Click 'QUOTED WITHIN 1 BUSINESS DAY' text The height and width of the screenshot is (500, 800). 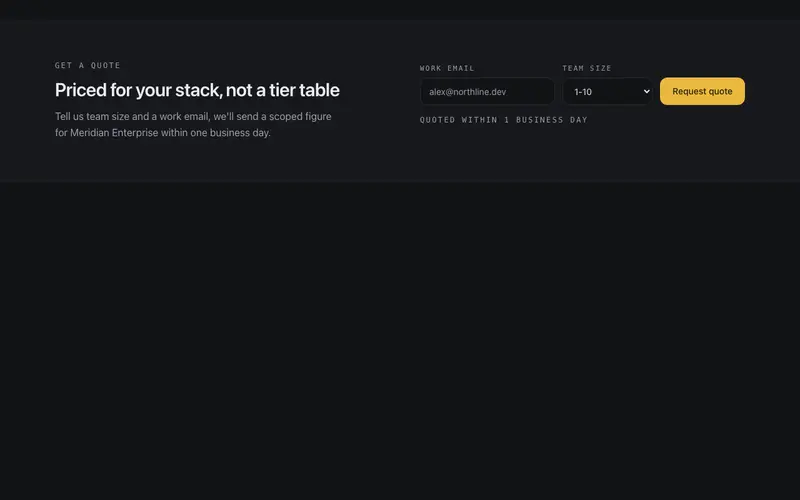tap(504, 120)
